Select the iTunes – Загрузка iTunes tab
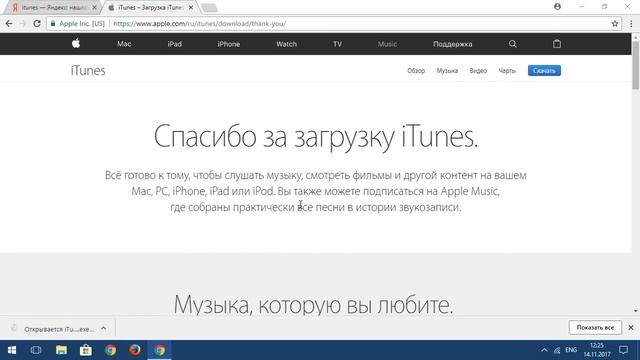Viewport: 640px width, 360px height. 149,7
